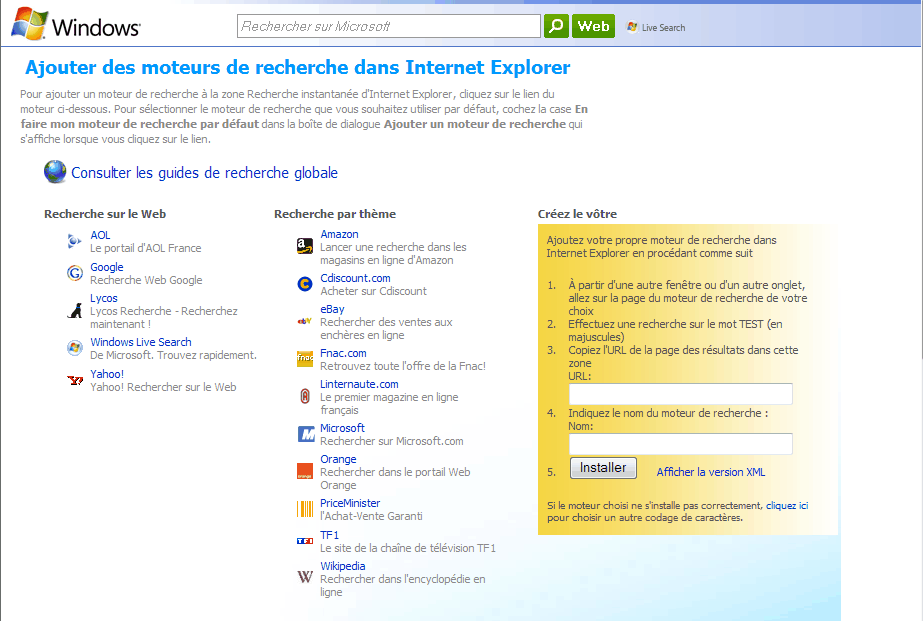923x621 pixels.
Task: Add the Microsoft search provider link
Action: [343, 428]
